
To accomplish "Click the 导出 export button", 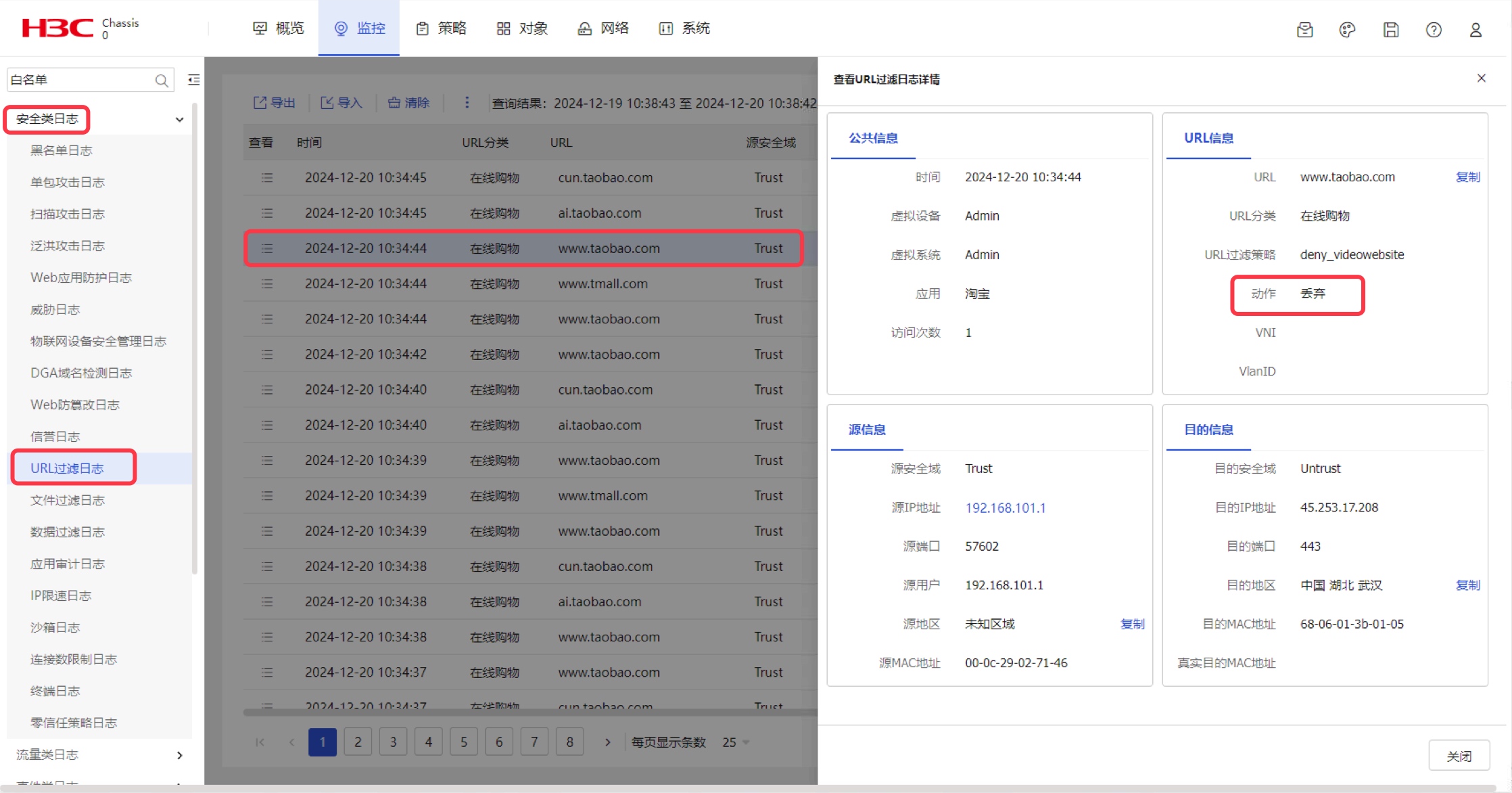I will 275,103.
